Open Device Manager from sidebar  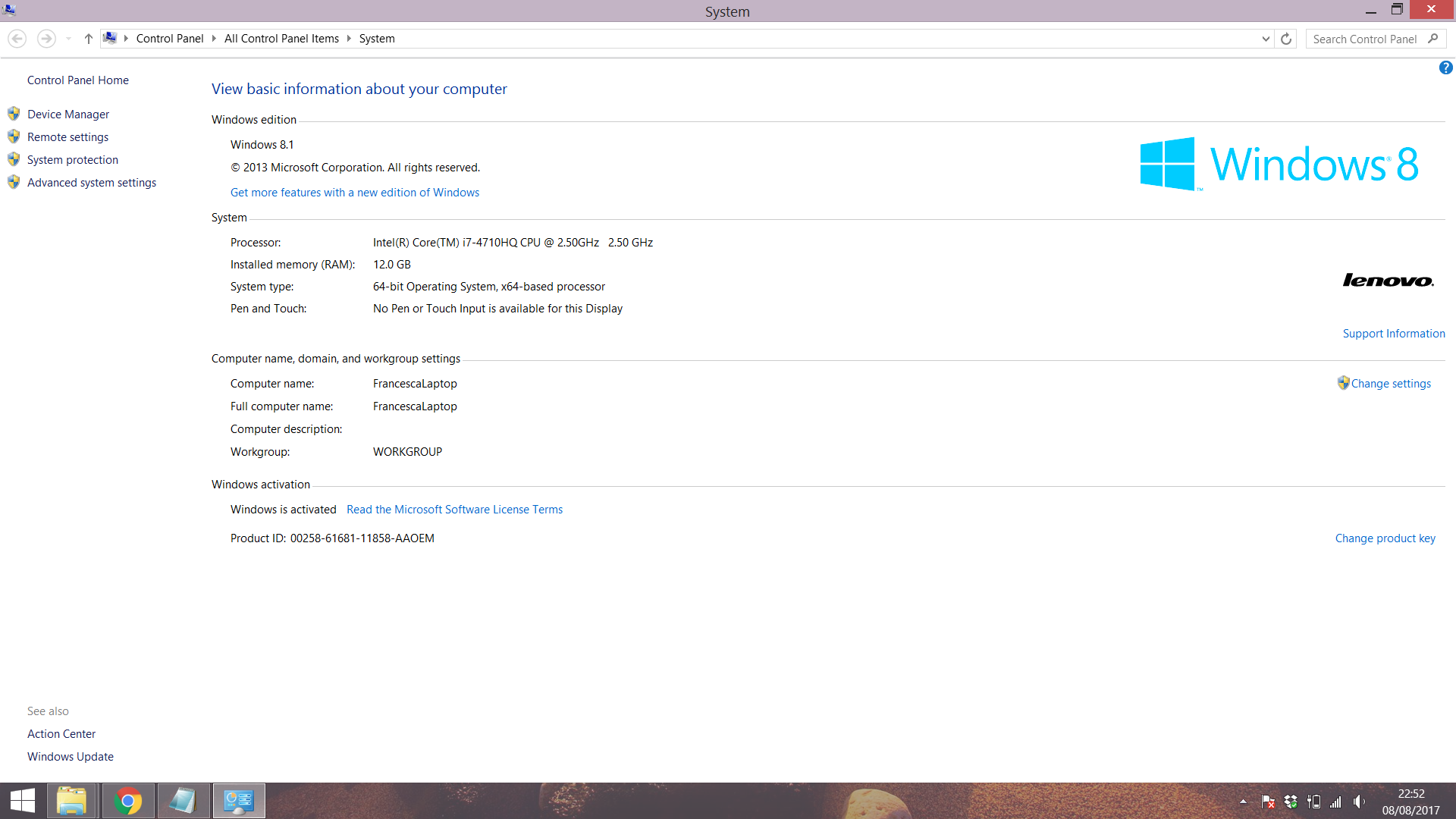tap(68, 115)
